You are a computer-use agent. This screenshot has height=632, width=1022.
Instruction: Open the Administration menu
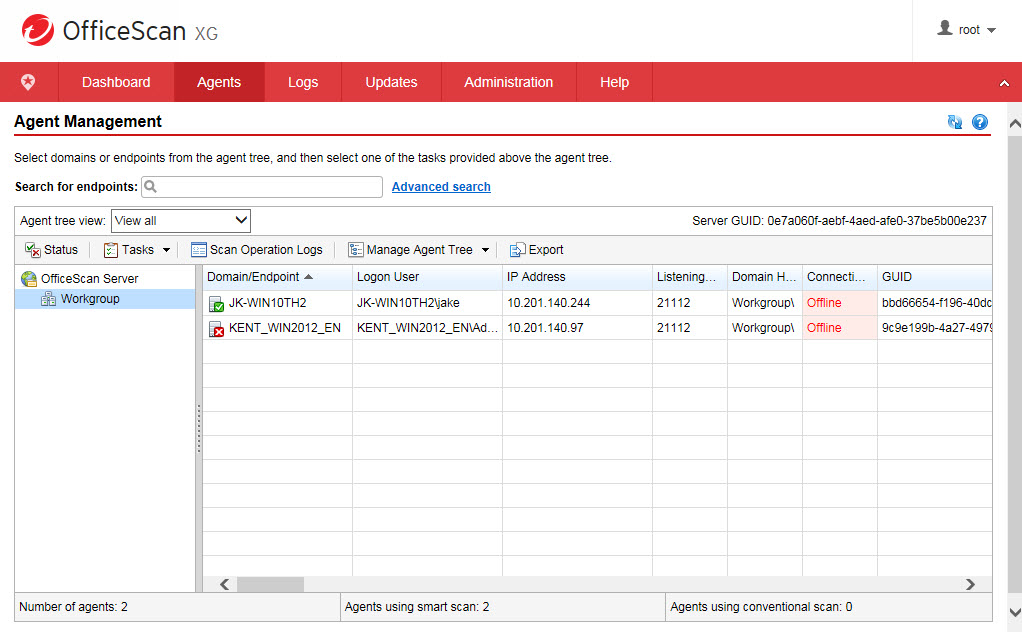[508, 82]
